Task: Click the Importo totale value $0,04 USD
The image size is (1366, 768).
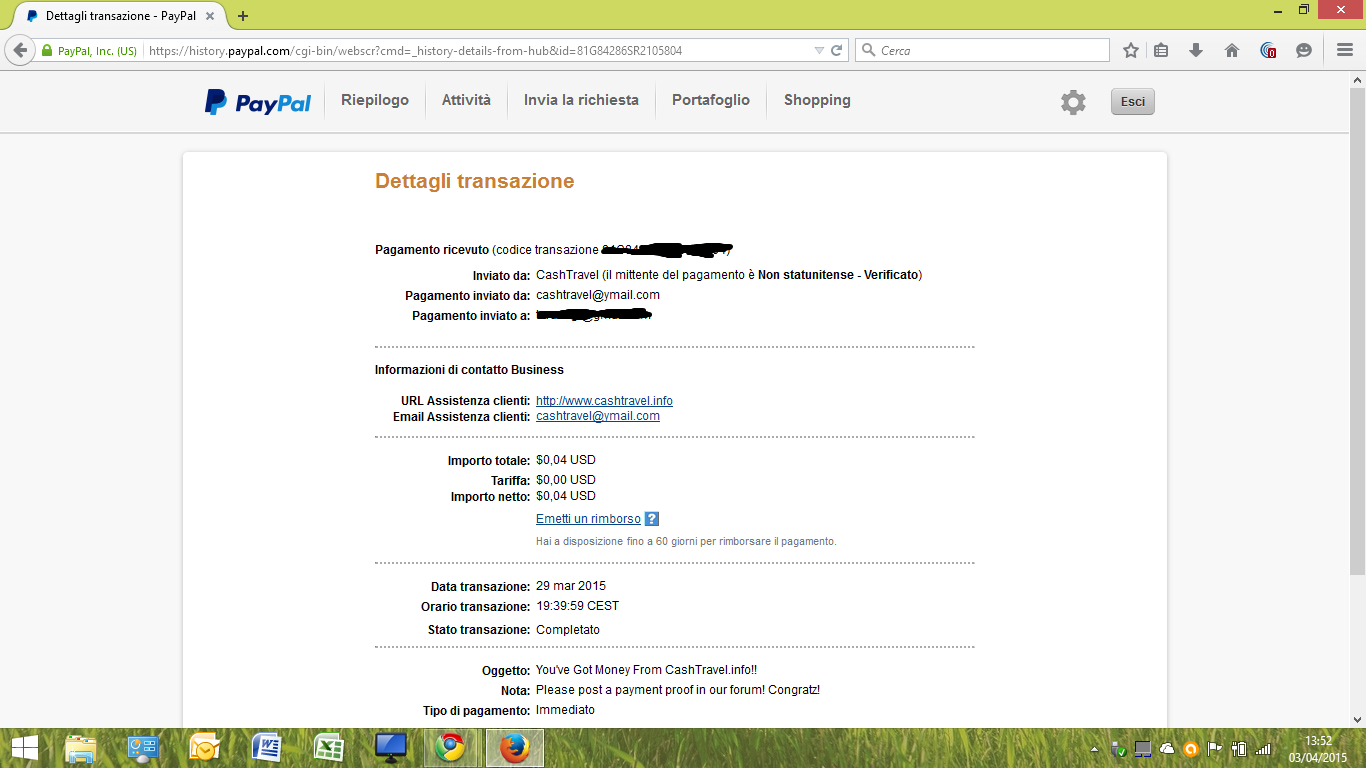Action: tap(566, 460)
